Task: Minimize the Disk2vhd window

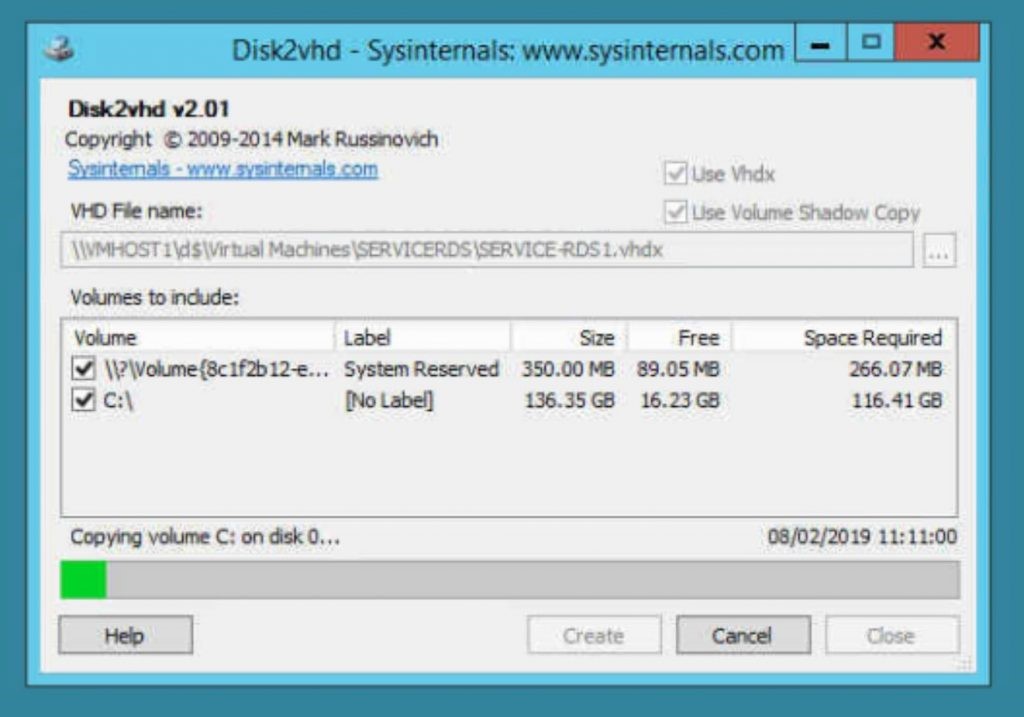Action: click(x=820, y=43)
